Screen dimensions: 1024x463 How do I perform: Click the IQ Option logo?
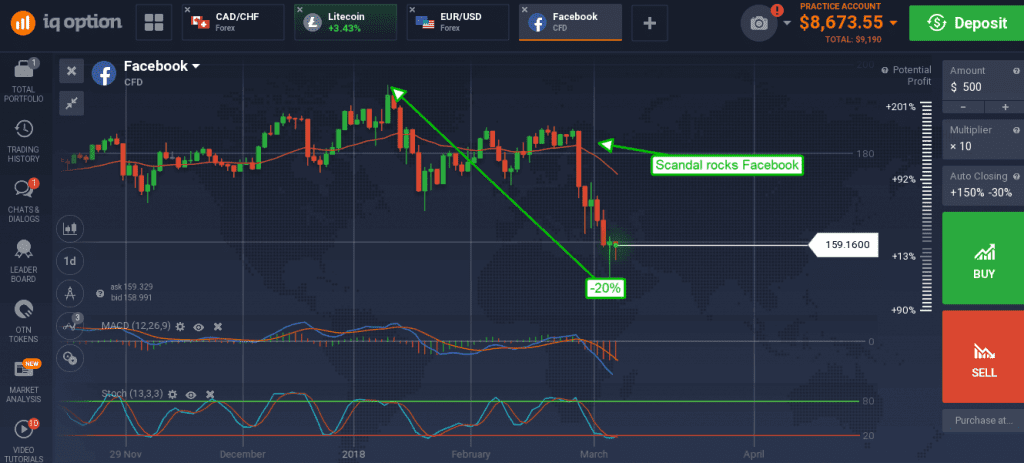pyautogui.click(x=65, y=23)
